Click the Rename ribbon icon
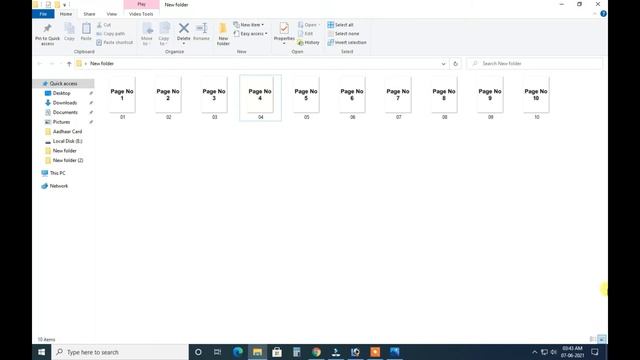This screenshot has width=640, height=360. [x=201, y=32]
